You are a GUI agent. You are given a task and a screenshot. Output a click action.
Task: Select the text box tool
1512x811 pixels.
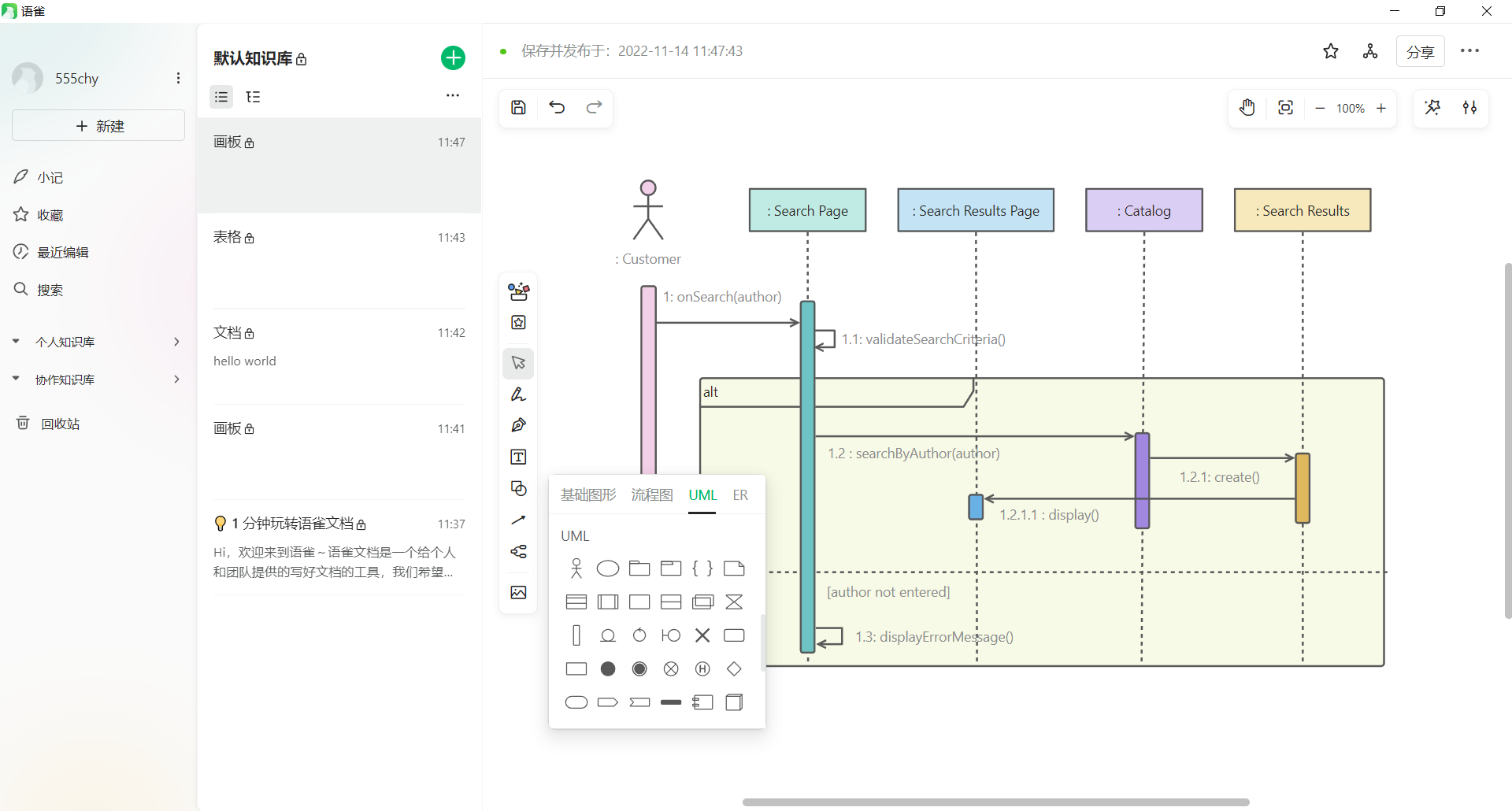click(x=518, y=457)
